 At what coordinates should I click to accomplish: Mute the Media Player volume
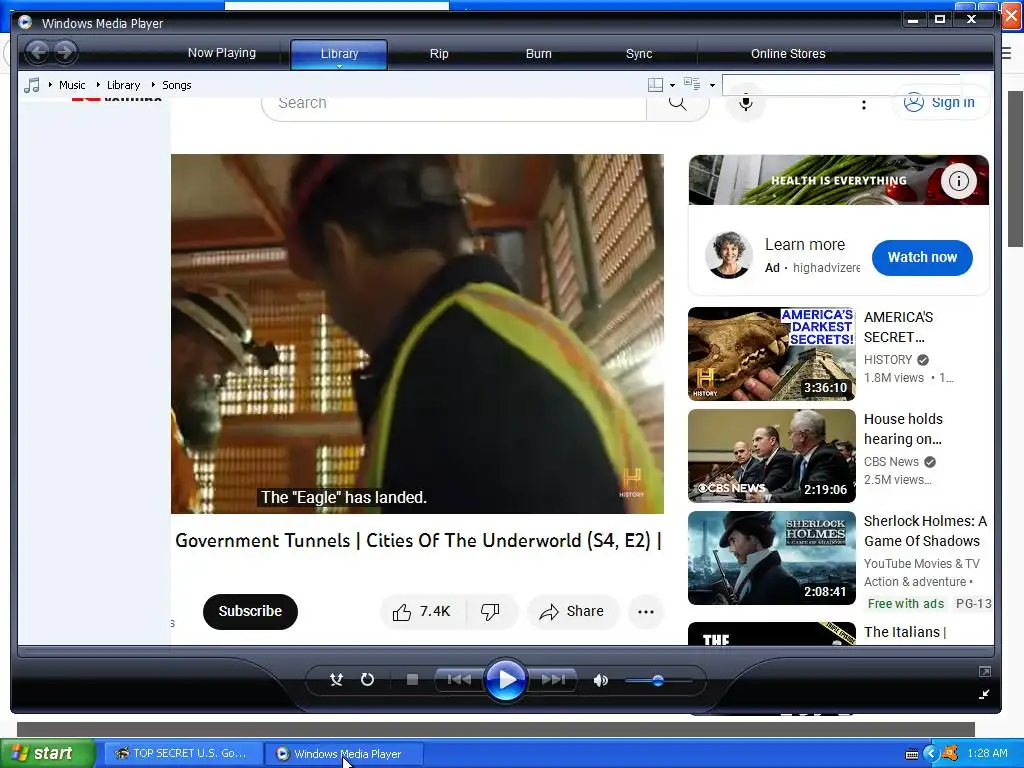[x=600, y=680]
